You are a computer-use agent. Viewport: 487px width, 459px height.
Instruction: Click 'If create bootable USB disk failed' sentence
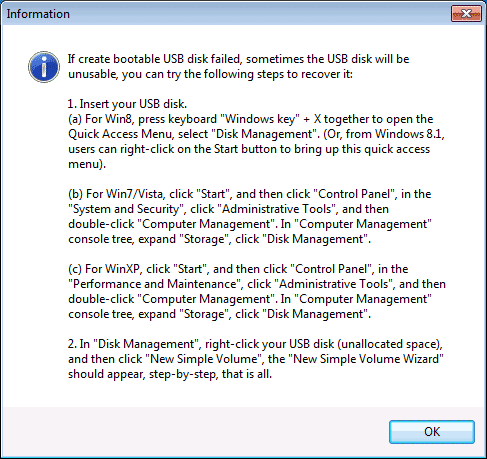154,59
